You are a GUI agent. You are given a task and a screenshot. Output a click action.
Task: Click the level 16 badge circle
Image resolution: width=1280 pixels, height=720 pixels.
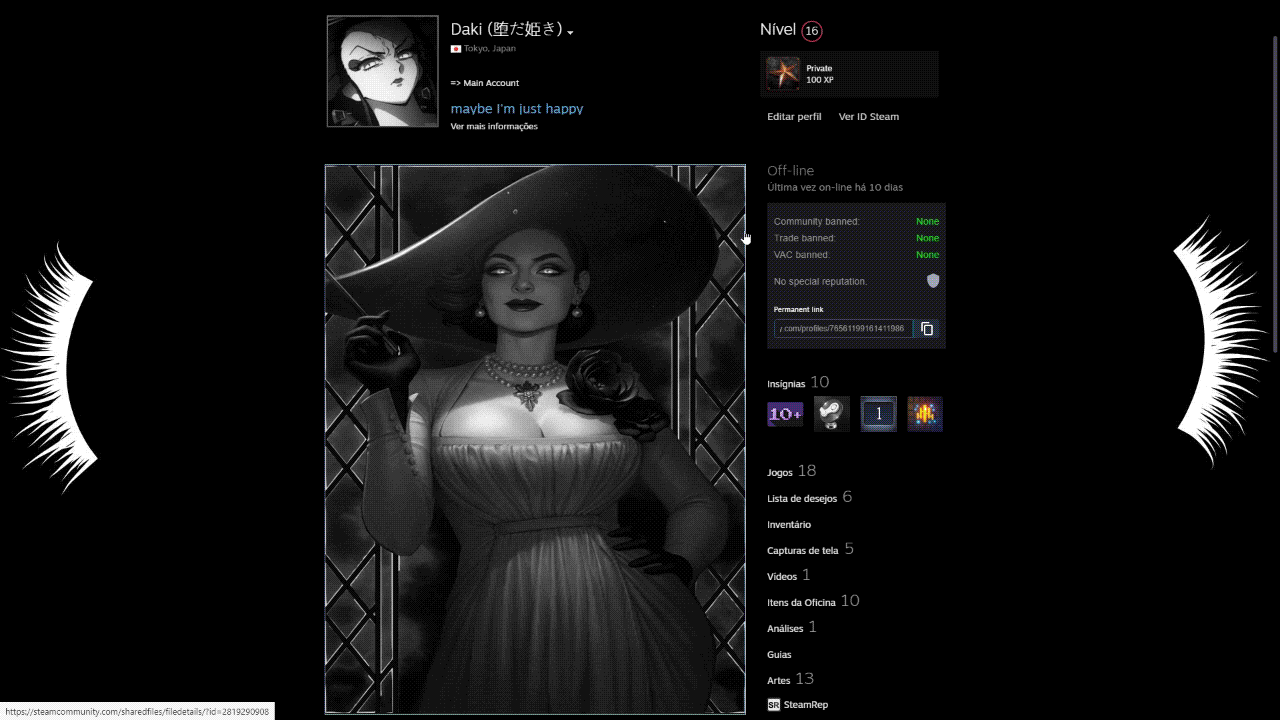tap(811, 31)
